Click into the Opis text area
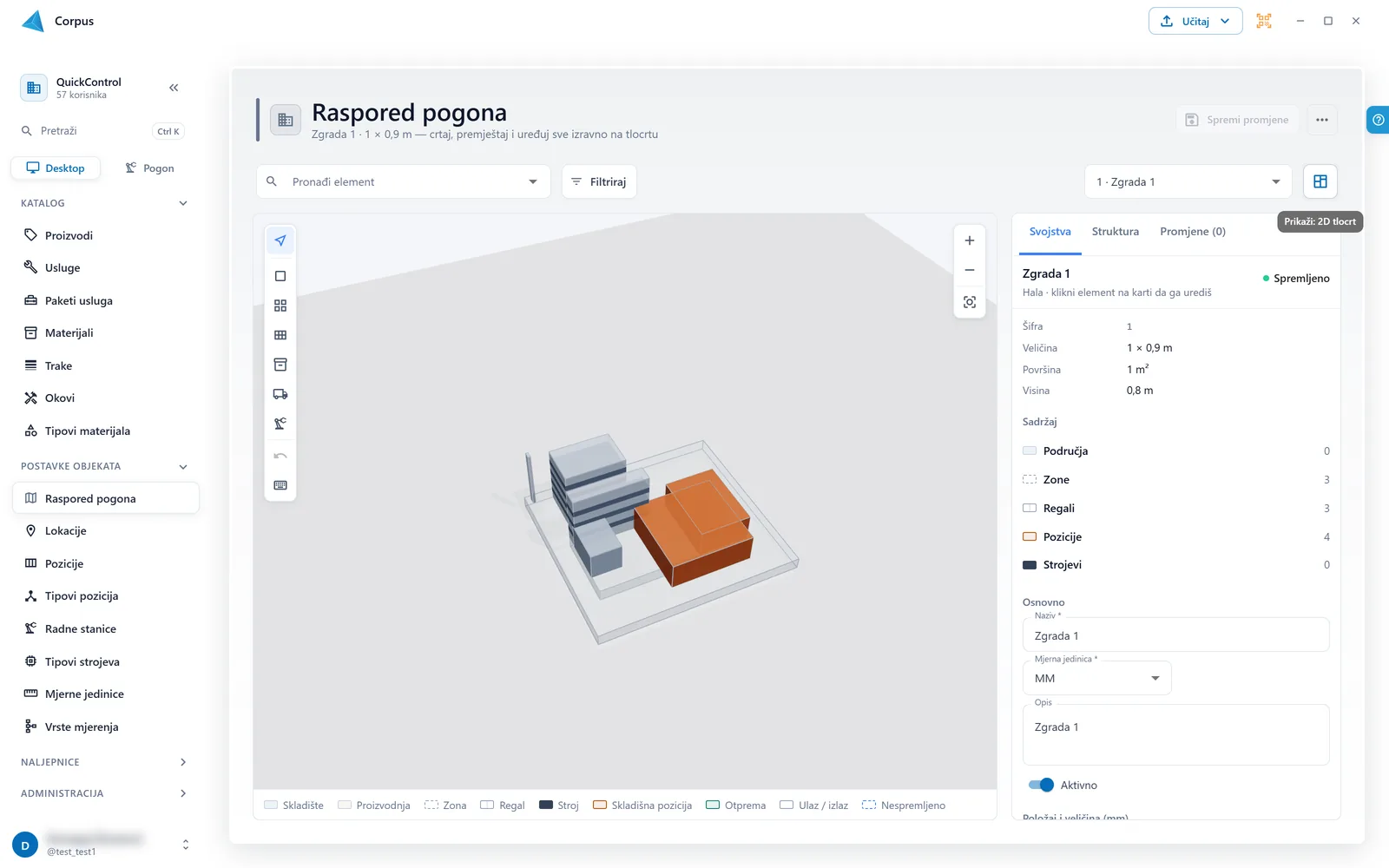Image resolution: width=1389 pixels, height=868 pixels. 1176,734
